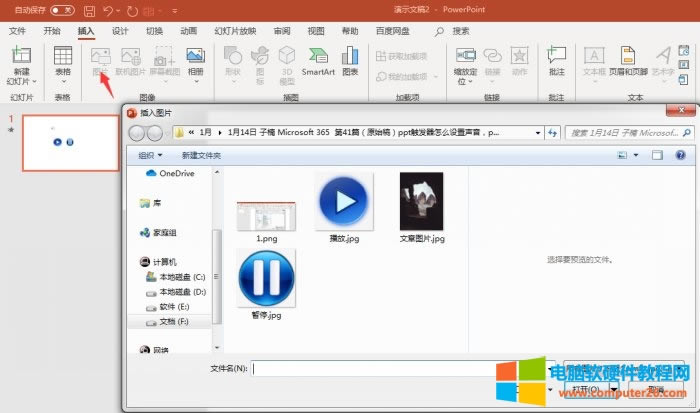Expand the address bar path dropdown arrow

click(539, 132)
